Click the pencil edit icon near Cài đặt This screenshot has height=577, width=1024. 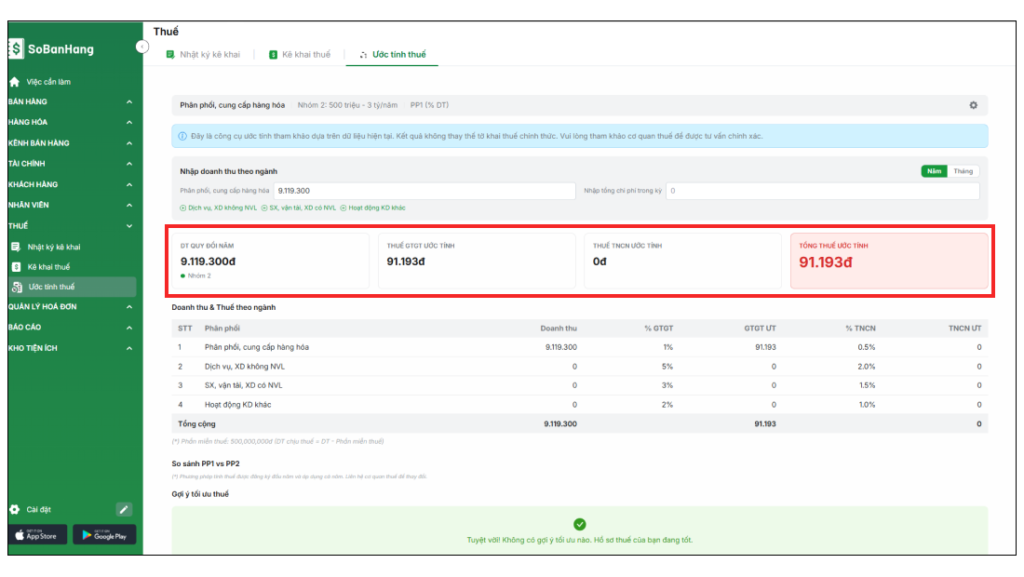point(124,509)
